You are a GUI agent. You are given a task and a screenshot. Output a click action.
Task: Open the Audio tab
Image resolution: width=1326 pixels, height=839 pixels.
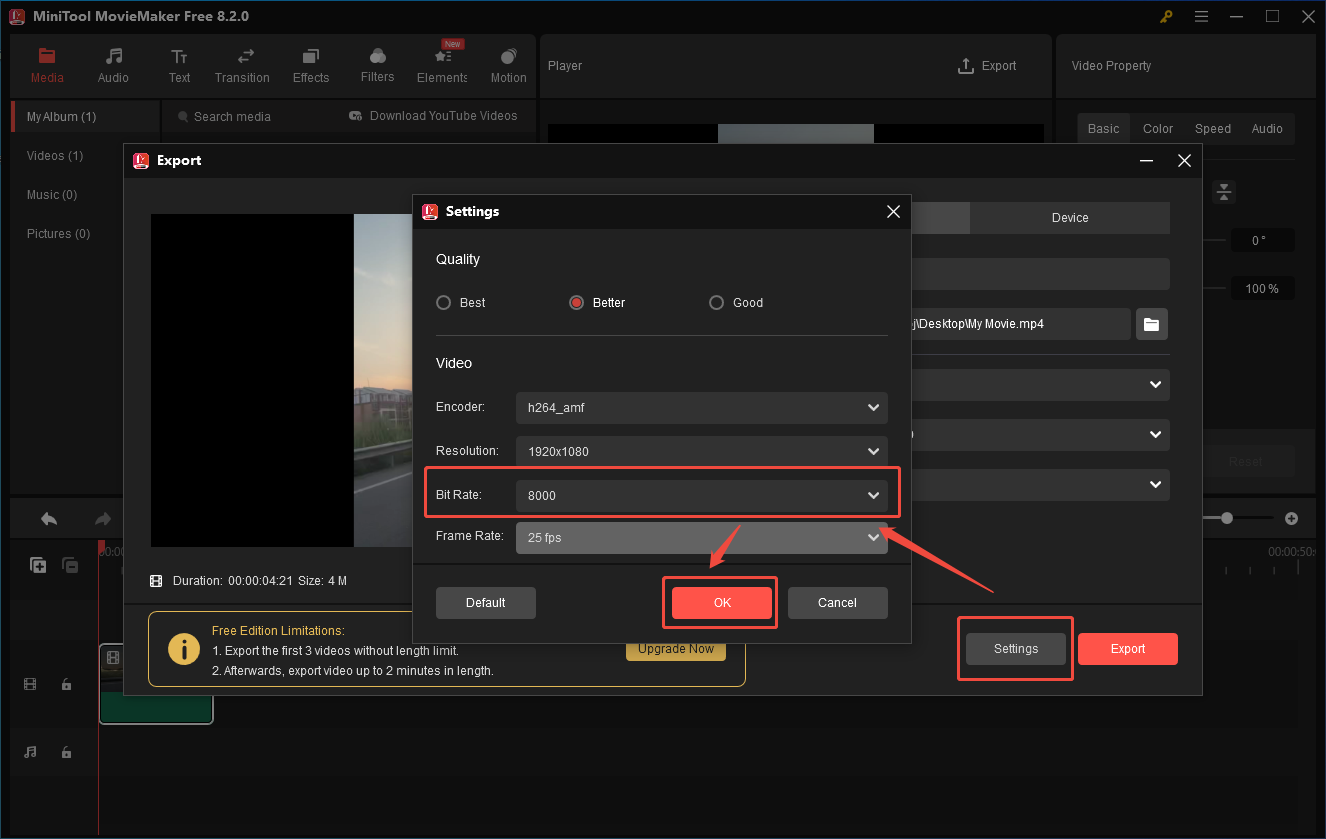click(x=113, y=66)
